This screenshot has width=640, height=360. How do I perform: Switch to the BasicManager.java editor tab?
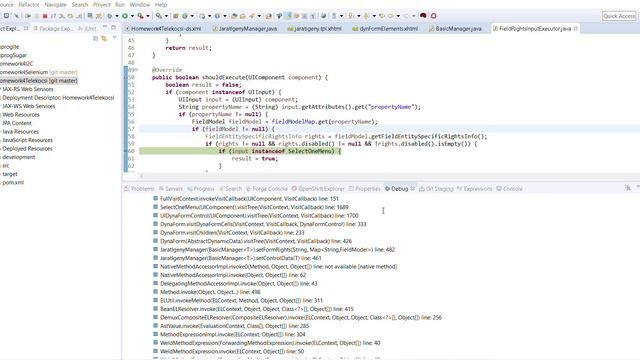(455, 29)
